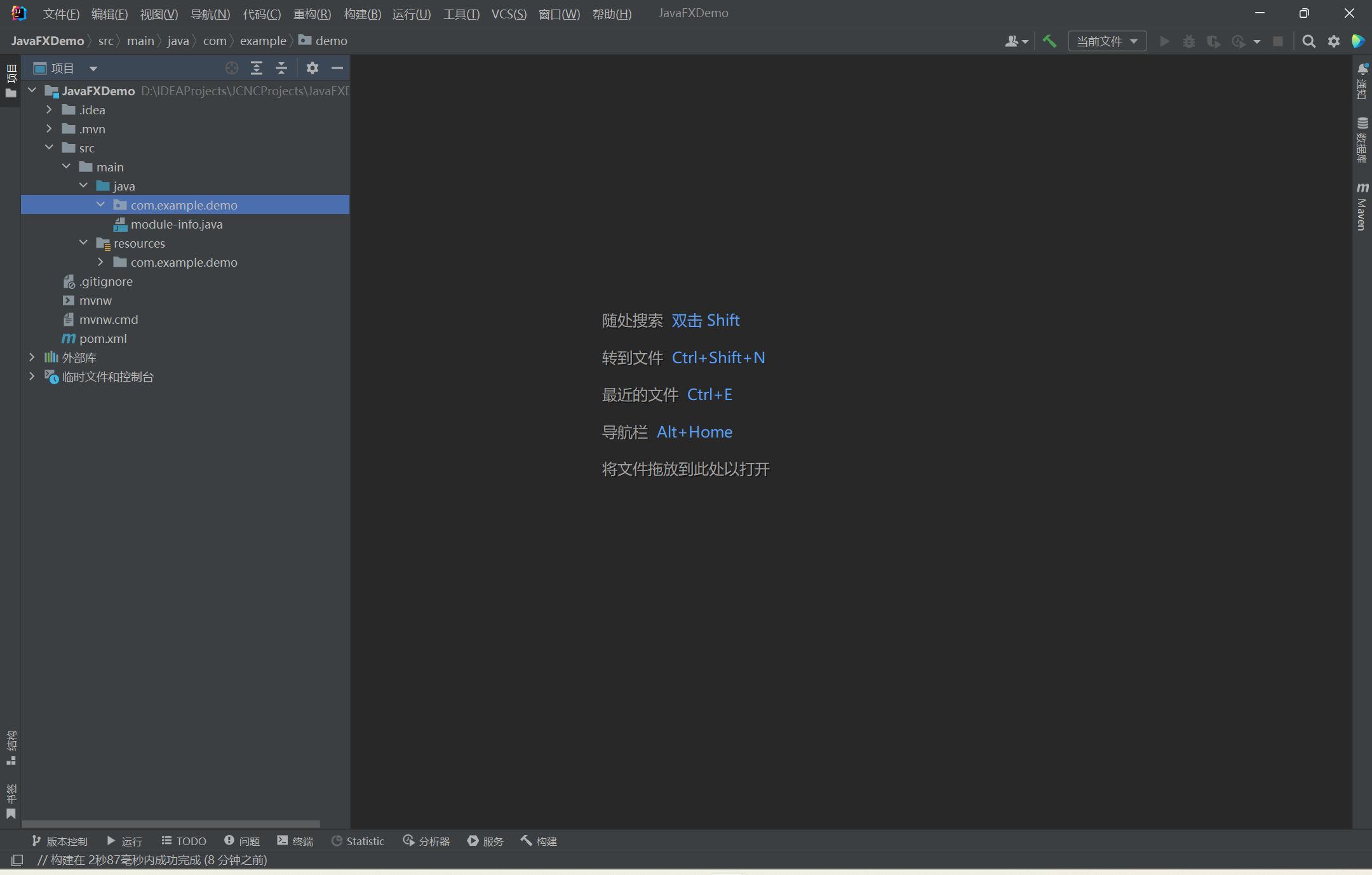Open IDE settings gear in top toolbar
Screen dimensions: 1372x875
tap(1333, 41)
